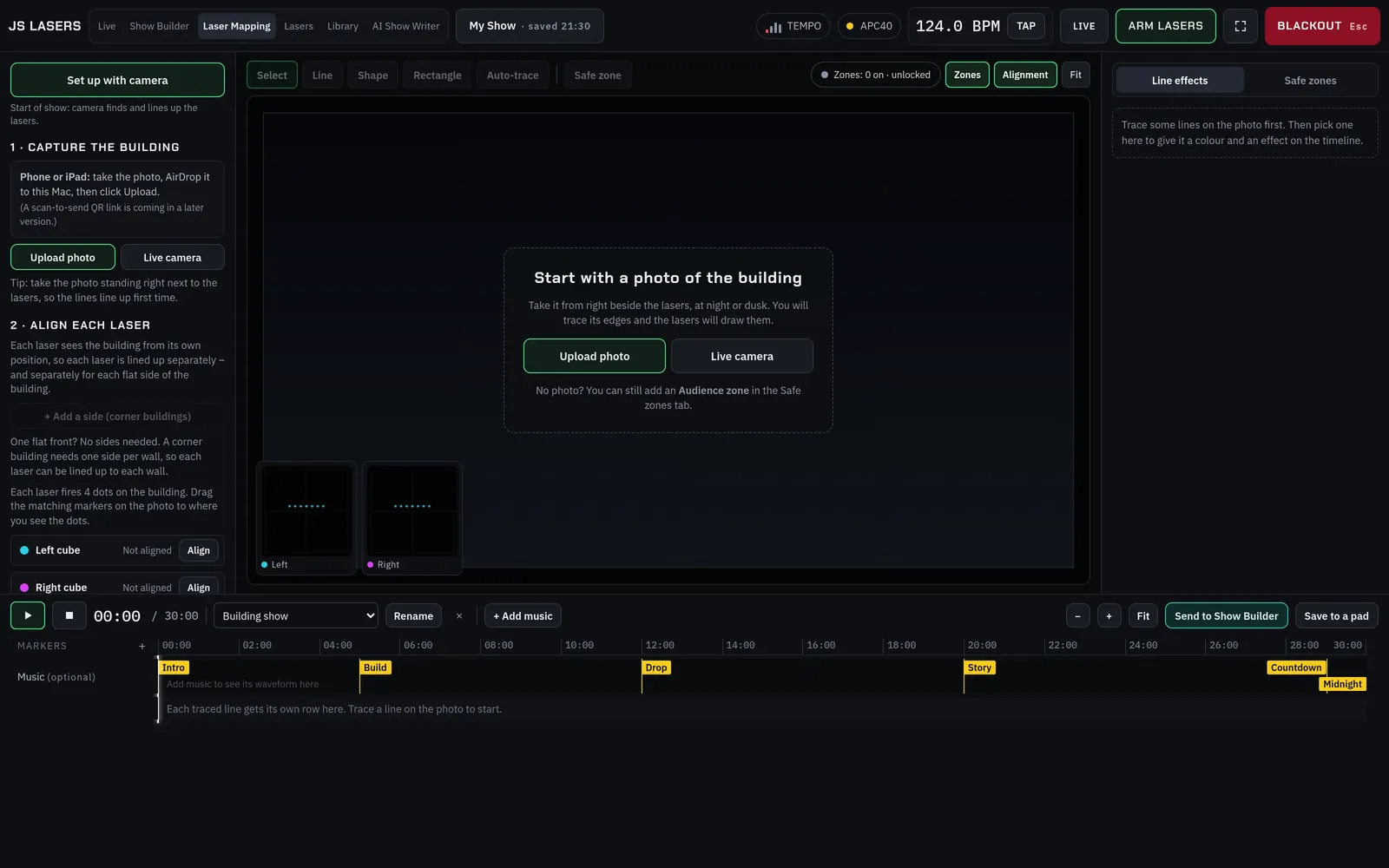Toggle the Alignment overlay
Viewport: 1389px width, 868px height.
(1025, 75)
